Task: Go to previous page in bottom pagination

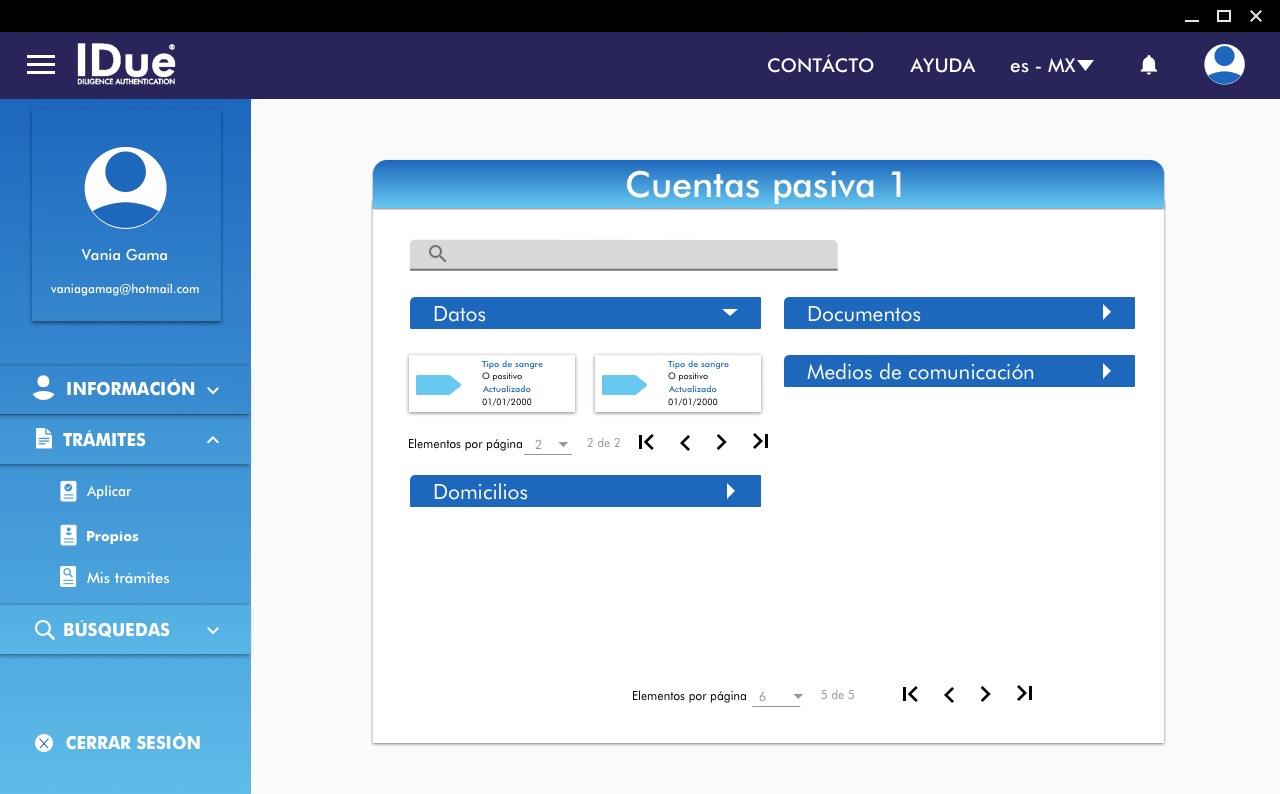Action: click(x=948, y=694)
